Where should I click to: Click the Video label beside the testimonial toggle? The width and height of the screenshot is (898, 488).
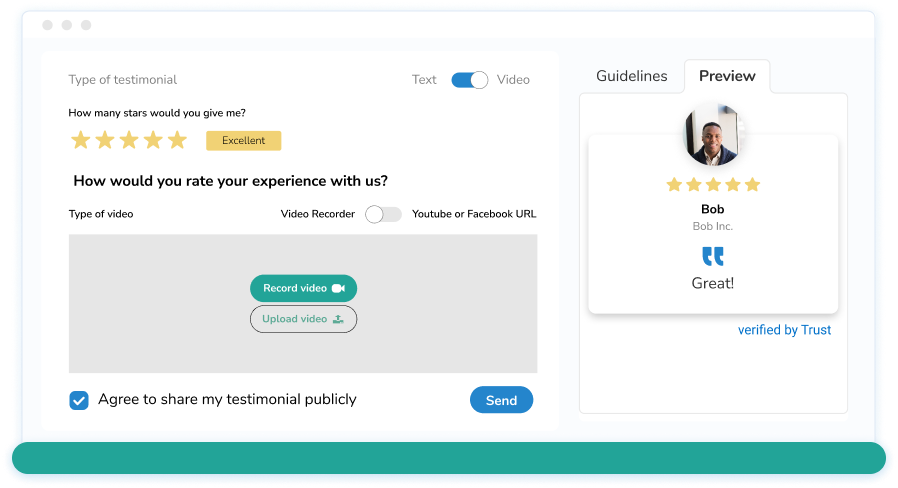pos(513,80)
